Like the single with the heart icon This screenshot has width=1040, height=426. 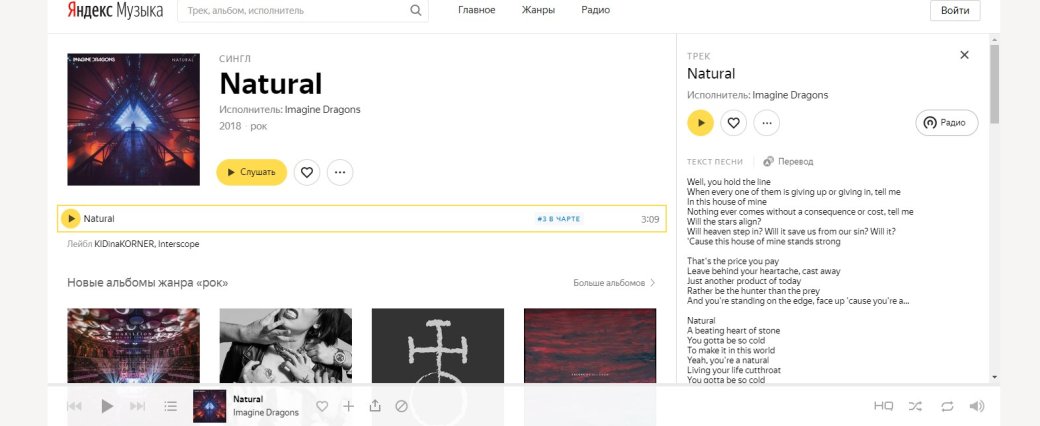[x=306, y=173]
